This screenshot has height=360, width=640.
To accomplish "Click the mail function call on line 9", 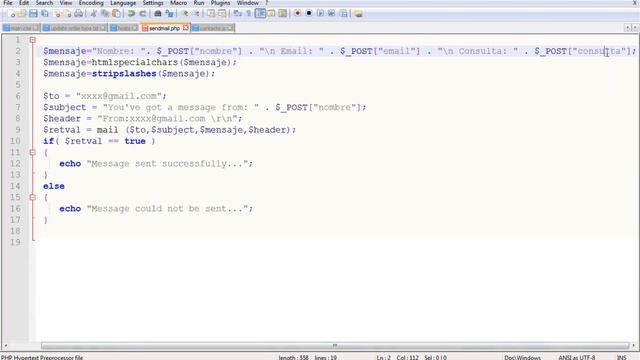I will click(107, 130).
